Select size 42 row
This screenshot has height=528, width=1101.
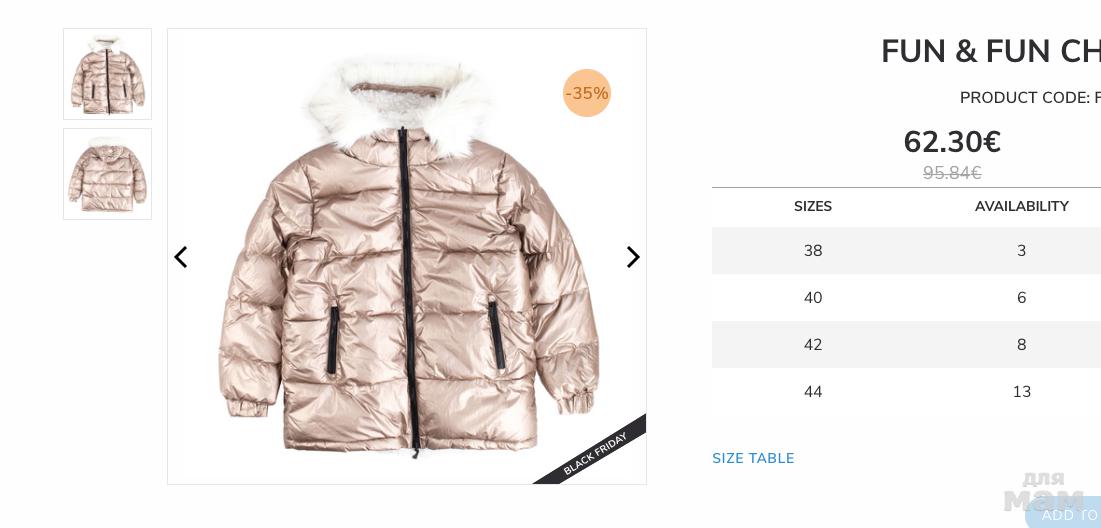906,345
